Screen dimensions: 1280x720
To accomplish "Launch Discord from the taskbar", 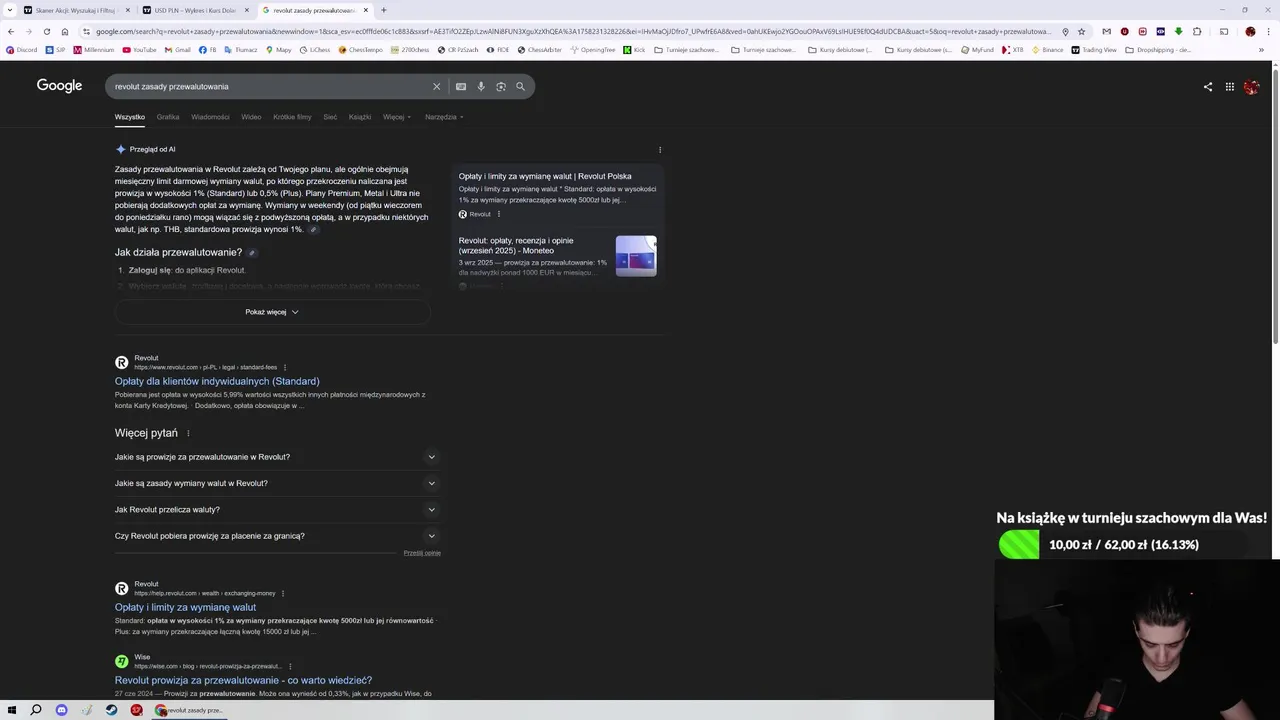I will coord(61,710).
